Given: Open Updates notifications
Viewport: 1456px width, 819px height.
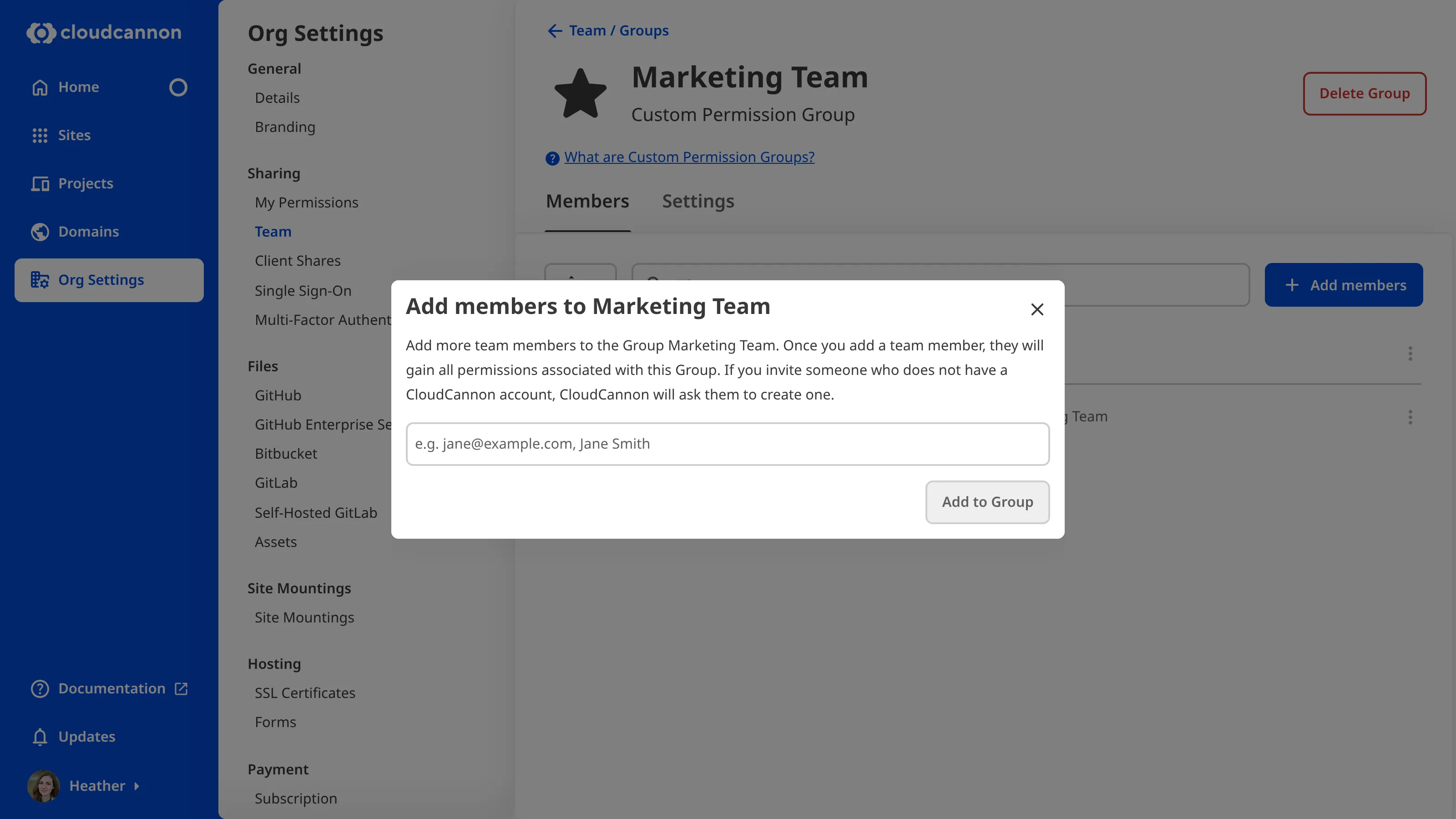Looking at the screenshot, I should [73, 737].
